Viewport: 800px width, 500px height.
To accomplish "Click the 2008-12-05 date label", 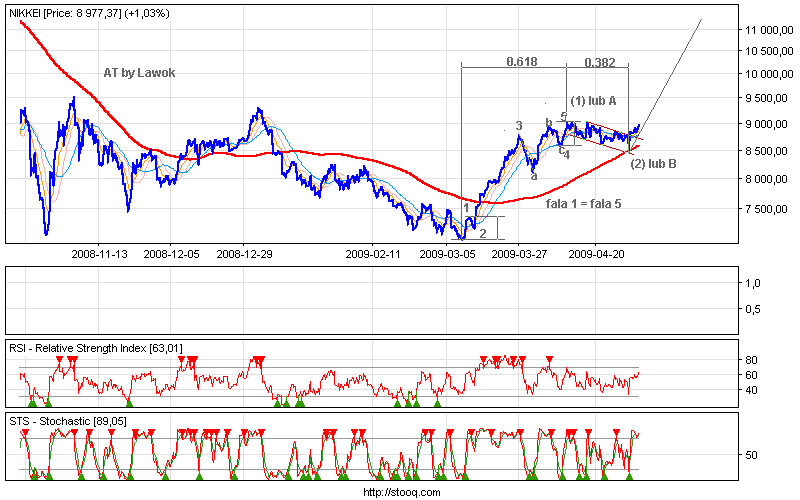I will pyautogui.click(x=171, y=254).
